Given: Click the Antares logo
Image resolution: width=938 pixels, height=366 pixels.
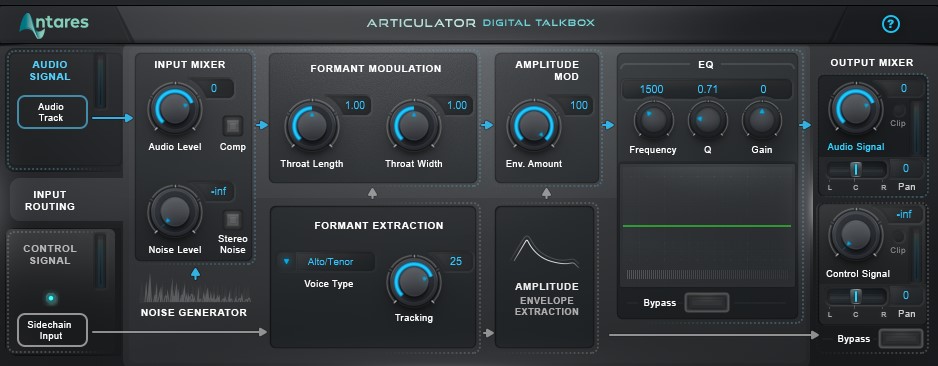Looking at the screenshot, I should click(x=54, y=25).
